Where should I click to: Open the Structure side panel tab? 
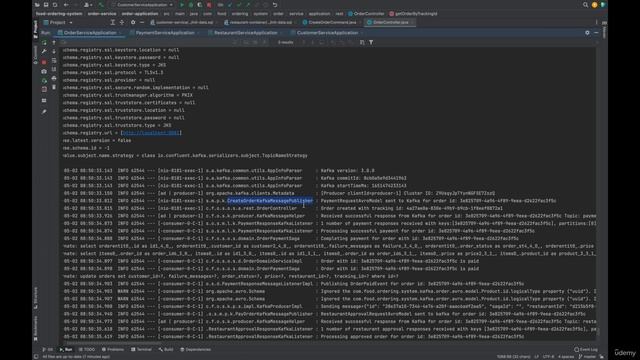pos(36,298)
